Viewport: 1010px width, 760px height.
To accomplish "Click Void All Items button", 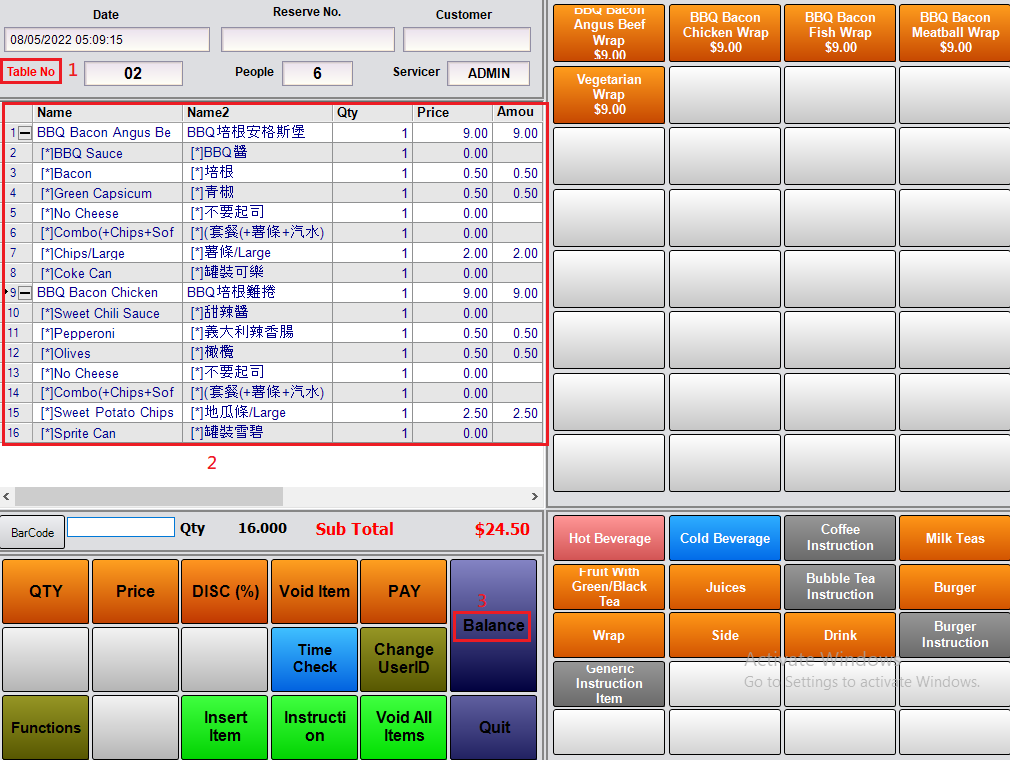I will coord(404,727).
